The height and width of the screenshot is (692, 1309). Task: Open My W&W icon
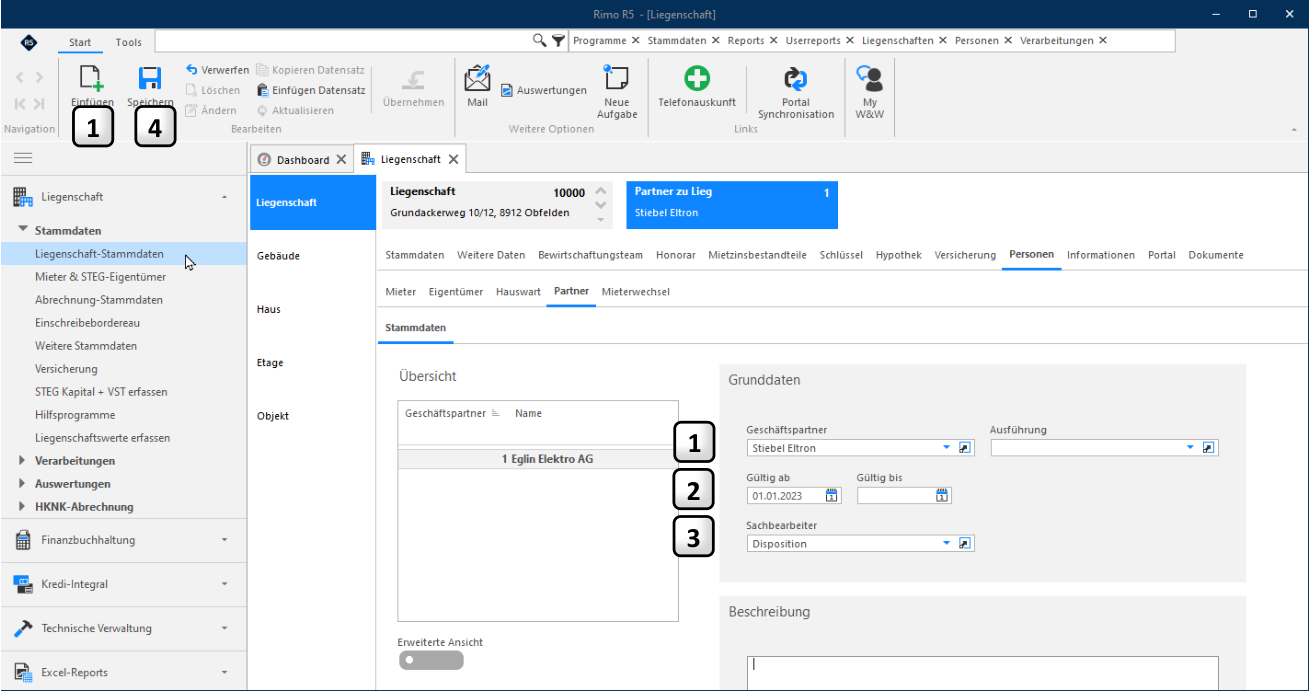click(x=870, y=79)
